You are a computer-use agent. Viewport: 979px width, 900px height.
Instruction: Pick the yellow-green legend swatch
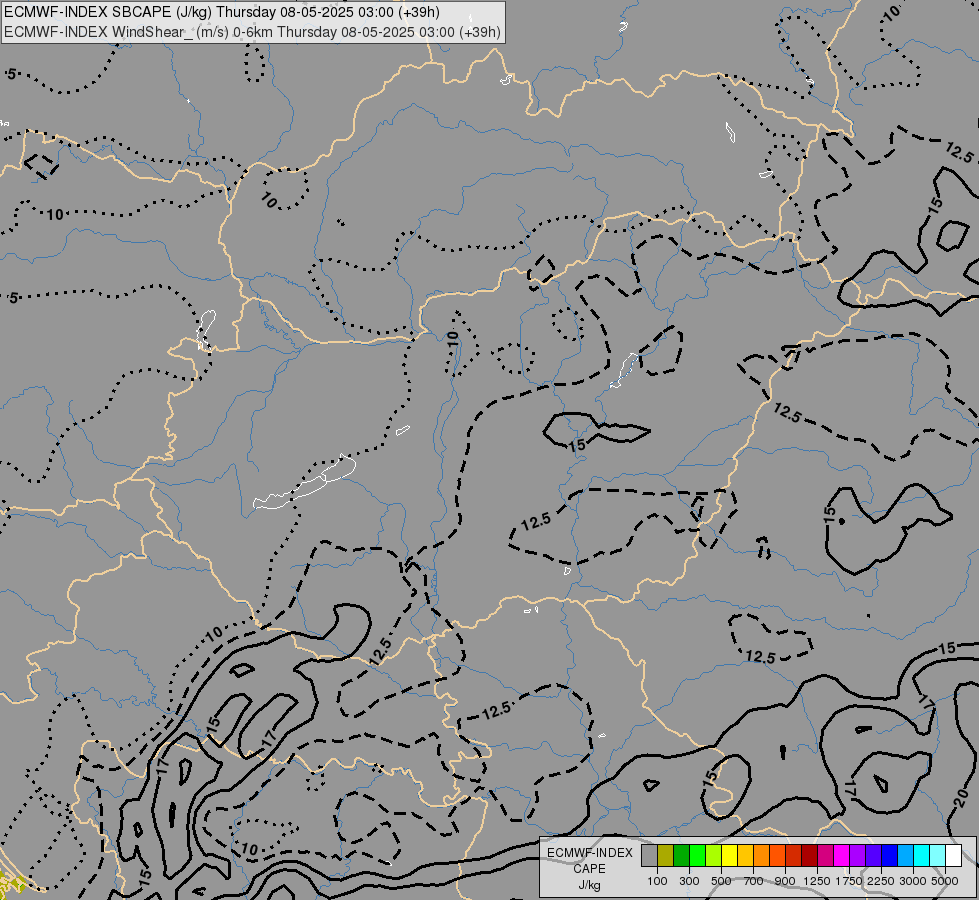tap(713, 855)
